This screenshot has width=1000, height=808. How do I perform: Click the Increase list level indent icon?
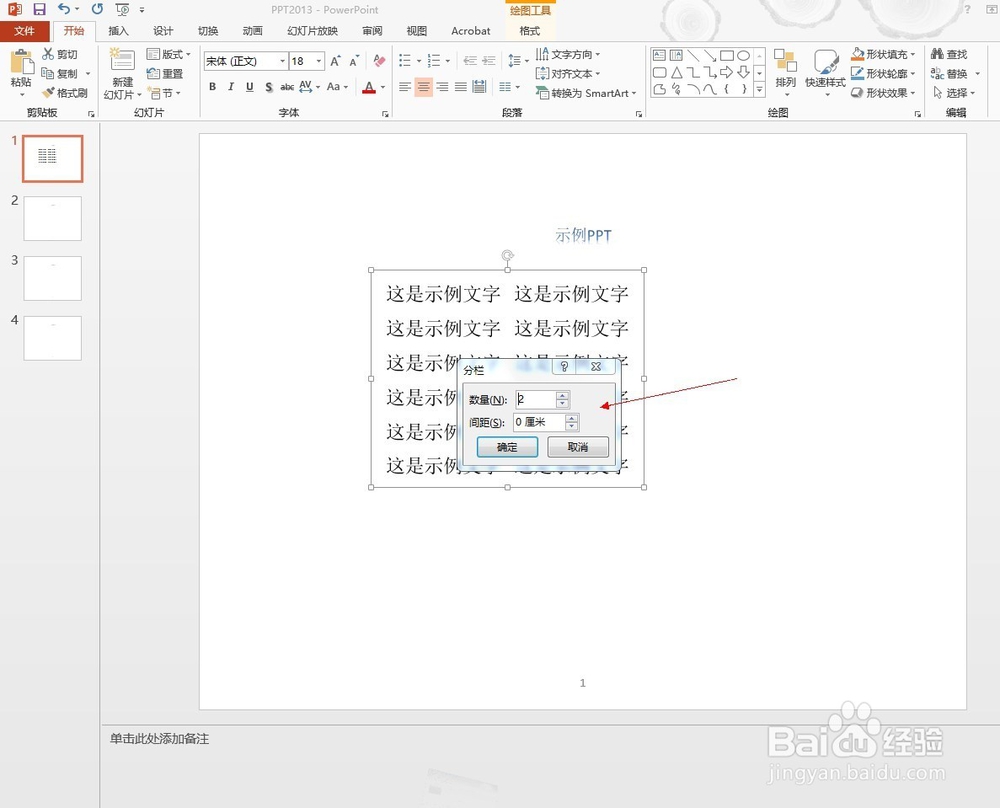pyautogui.click(x=489, y=61)
